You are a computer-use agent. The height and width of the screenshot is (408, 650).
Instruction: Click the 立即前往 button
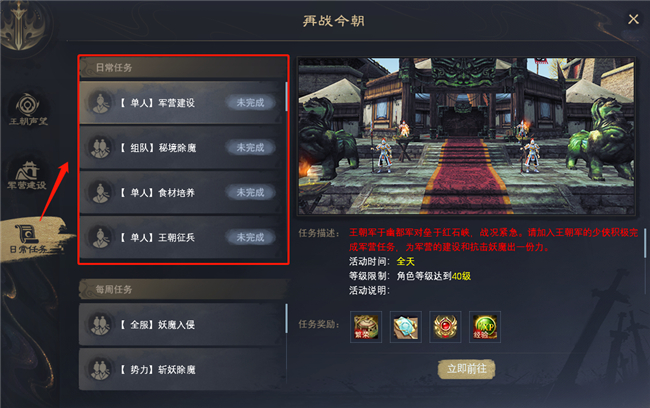[466, 369]
